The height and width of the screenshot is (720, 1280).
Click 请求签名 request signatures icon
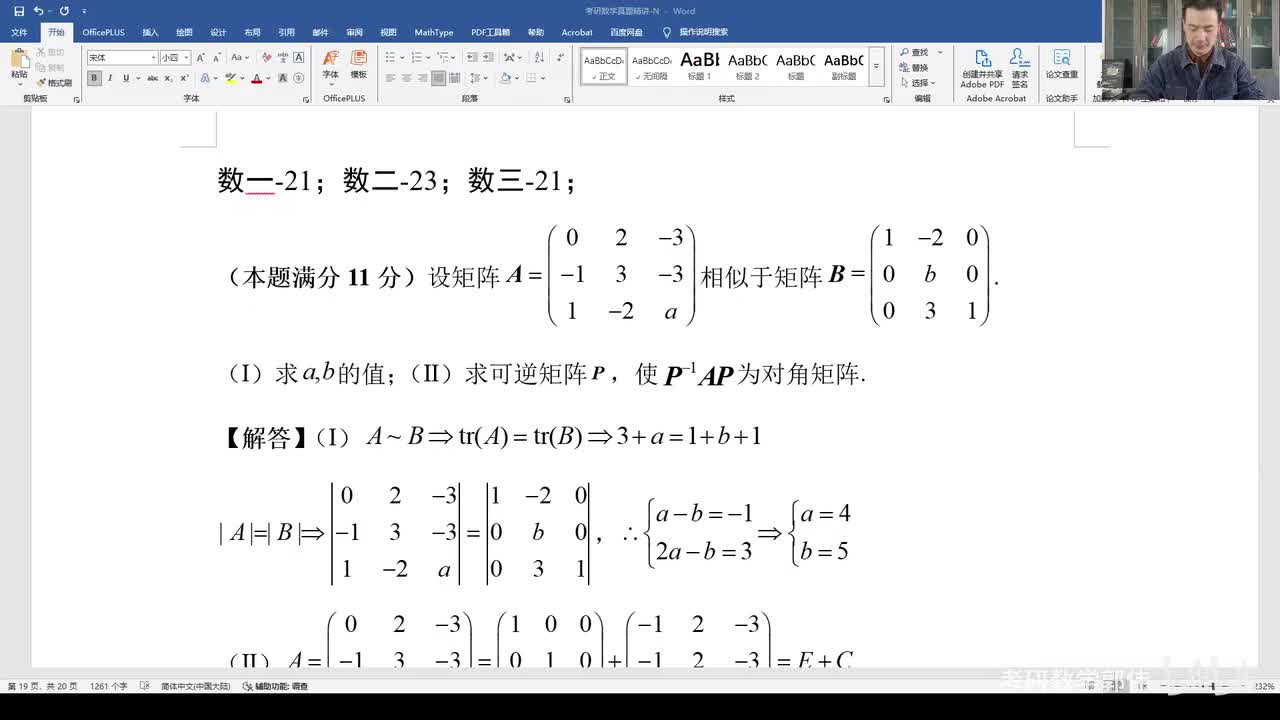pos(1019,68)
